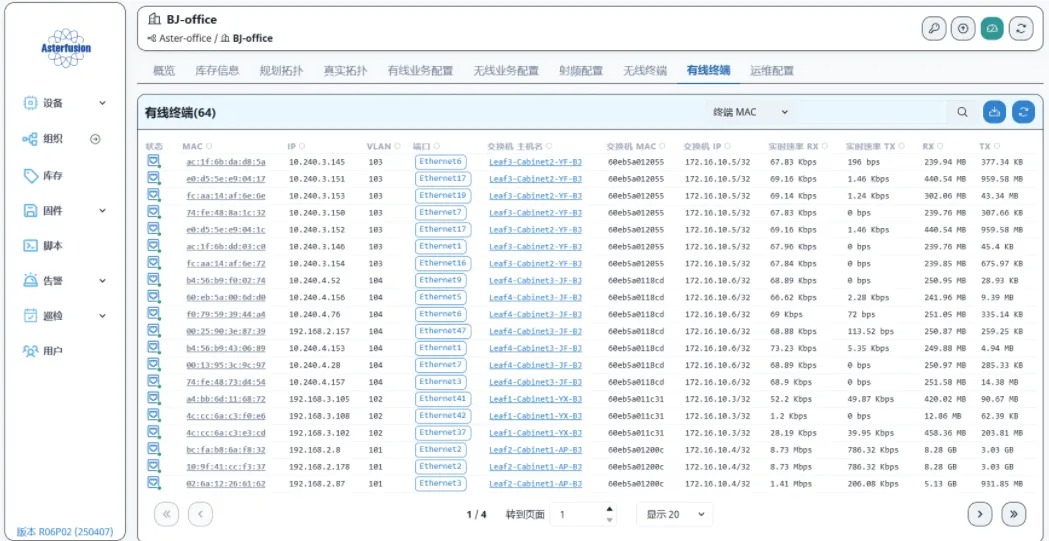Switch to the 射频配置 tab
The image size is (1049, 541).
pyautogui.click(x=581, y=70)
